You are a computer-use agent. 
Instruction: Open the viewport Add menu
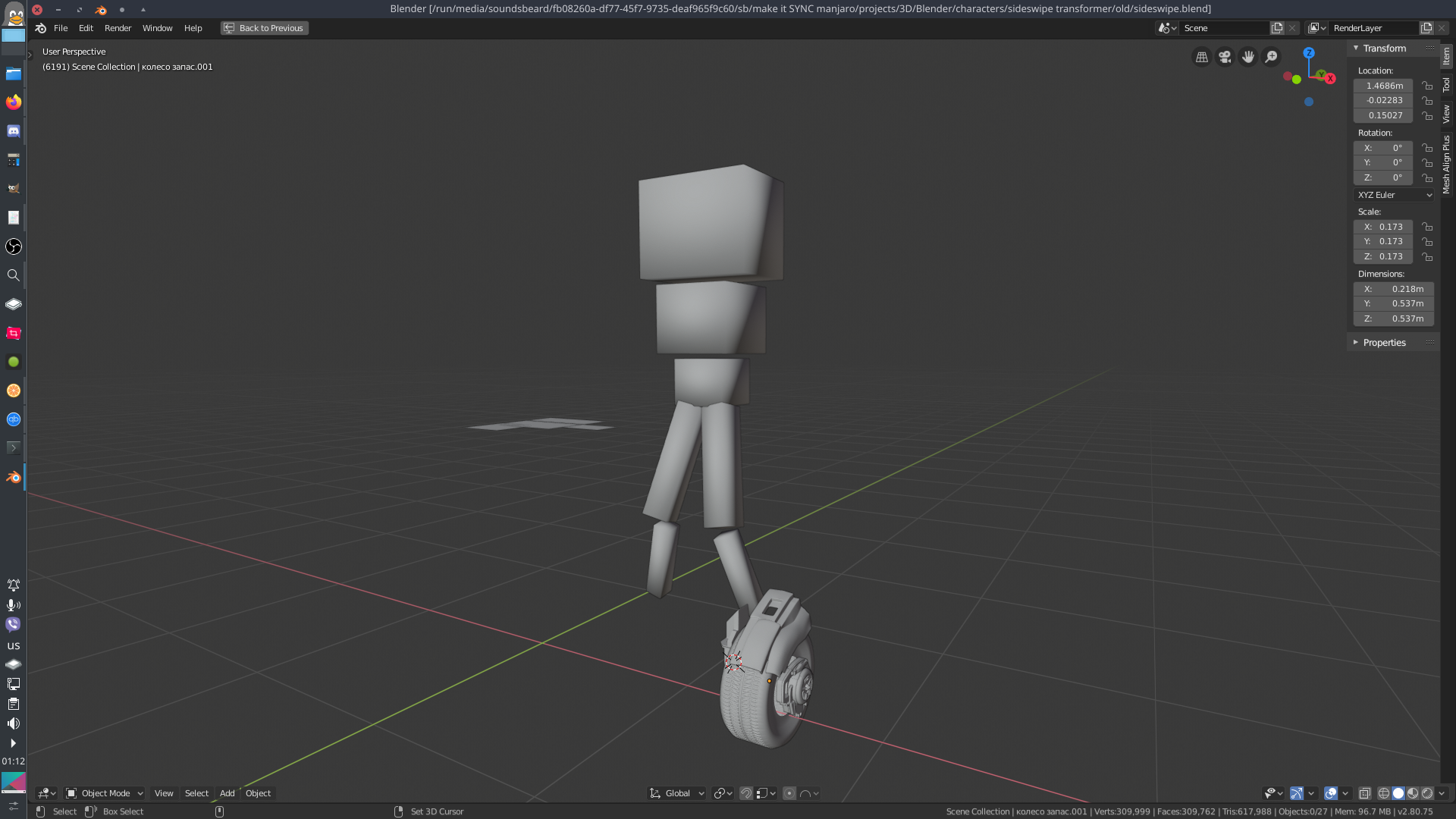[x=227, y=793]
